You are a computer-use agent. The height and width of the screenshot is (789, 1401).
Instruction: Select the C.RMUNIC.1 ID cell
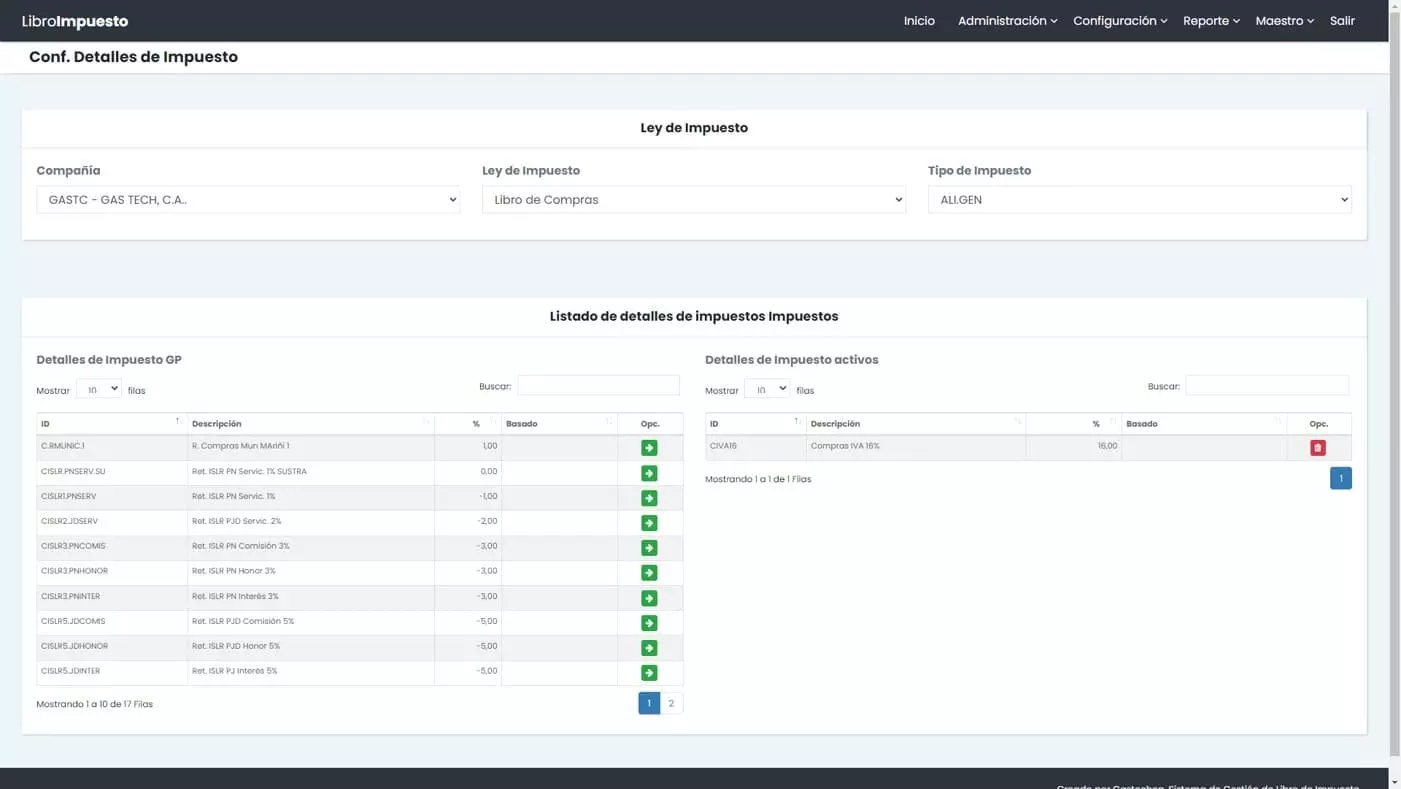tap(111, 448)
